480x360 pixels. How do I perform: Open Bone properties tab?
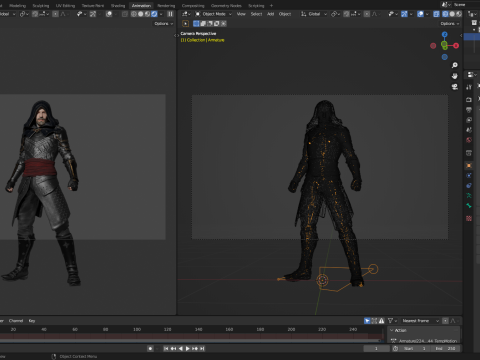coord(469,206)
